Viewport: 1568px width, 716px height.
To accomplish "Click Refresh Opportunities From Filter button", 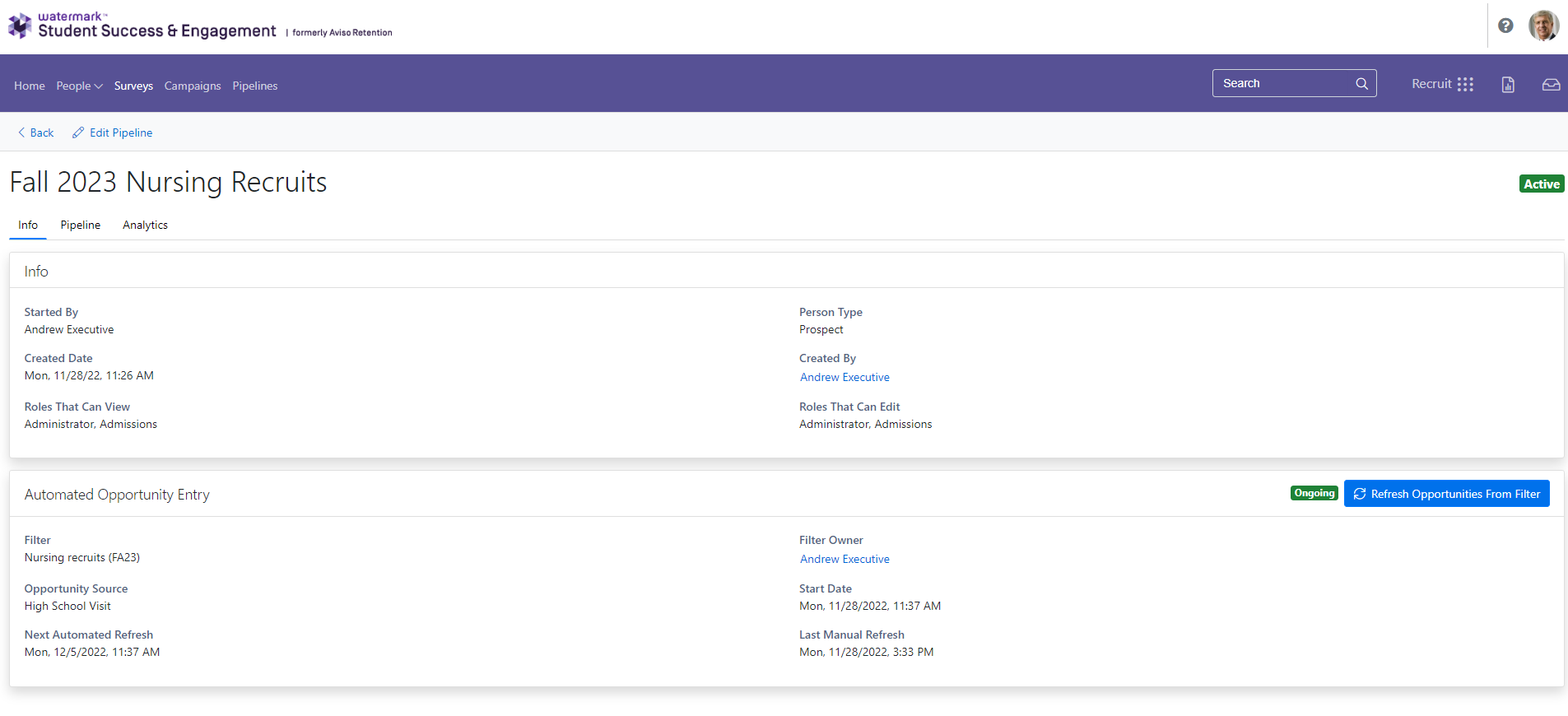I will (x=1447, y=494).
